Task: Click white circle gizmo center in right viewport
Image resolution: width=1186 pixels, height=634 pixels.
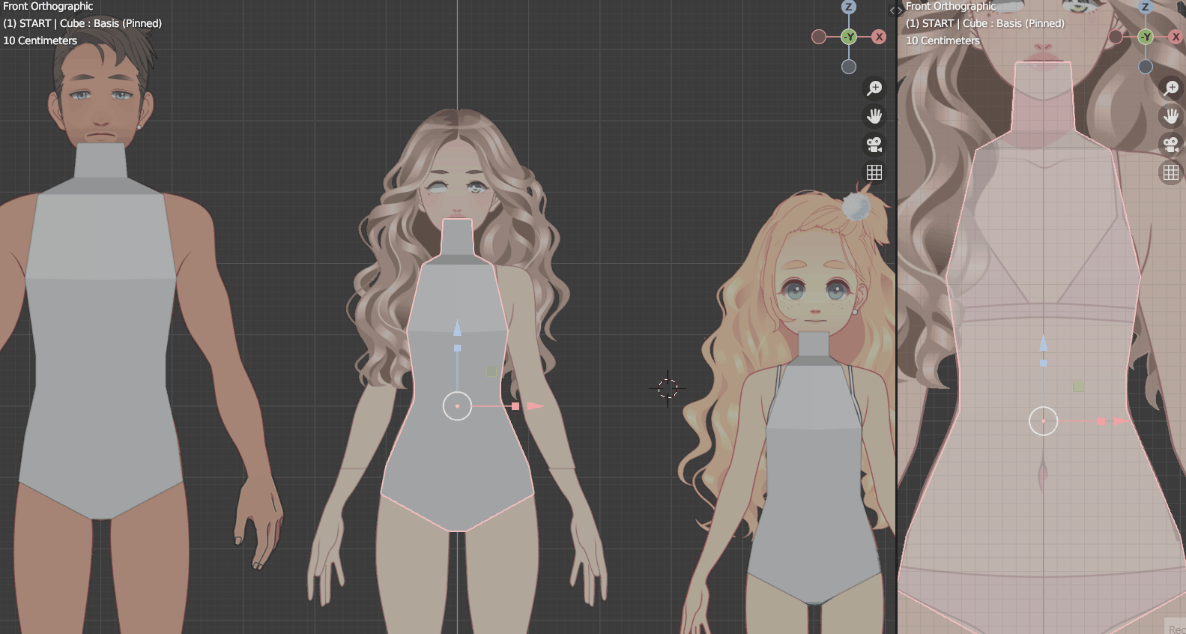Action: (x=1043, y=421)
